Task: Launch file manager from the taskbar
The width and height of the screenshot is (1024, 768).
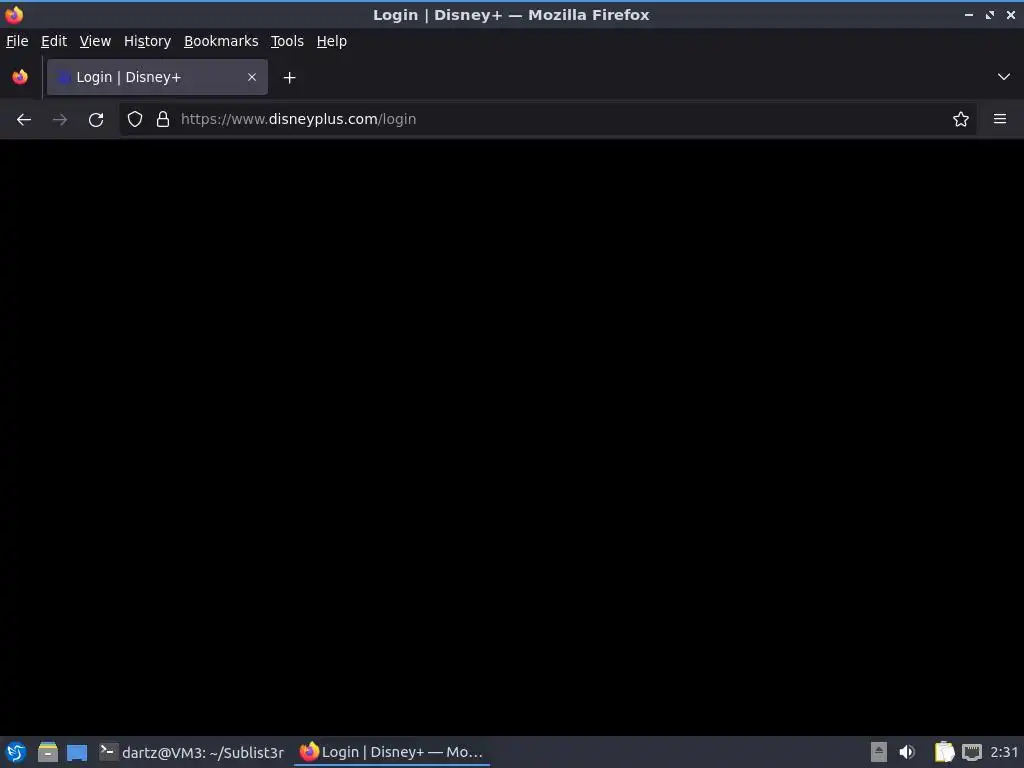Action: click(48, 752)
